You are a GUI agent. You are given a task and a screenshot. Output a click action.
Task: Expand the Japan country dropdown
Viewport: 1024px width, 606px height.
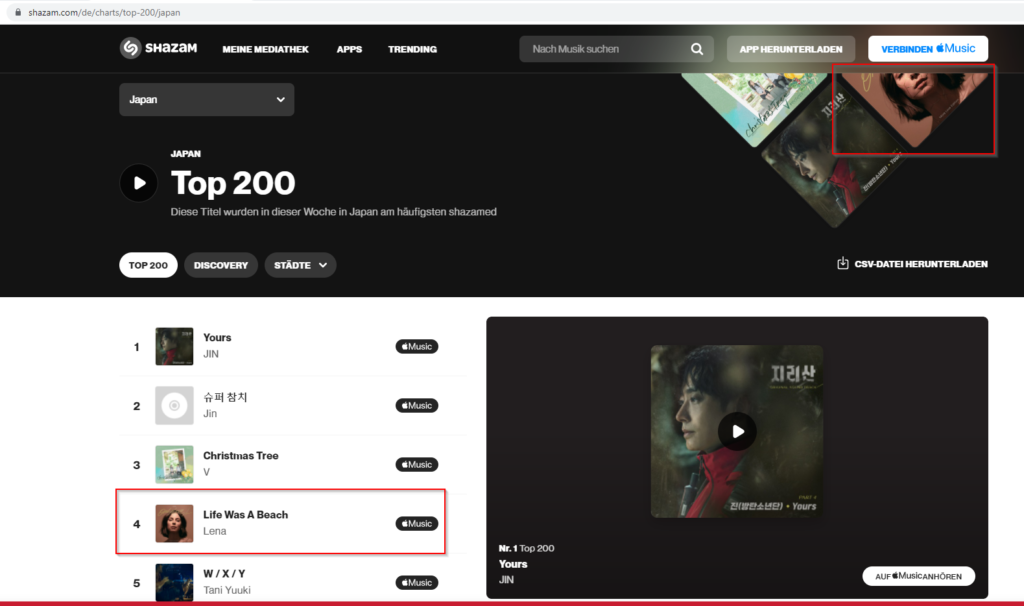[206, 99]
